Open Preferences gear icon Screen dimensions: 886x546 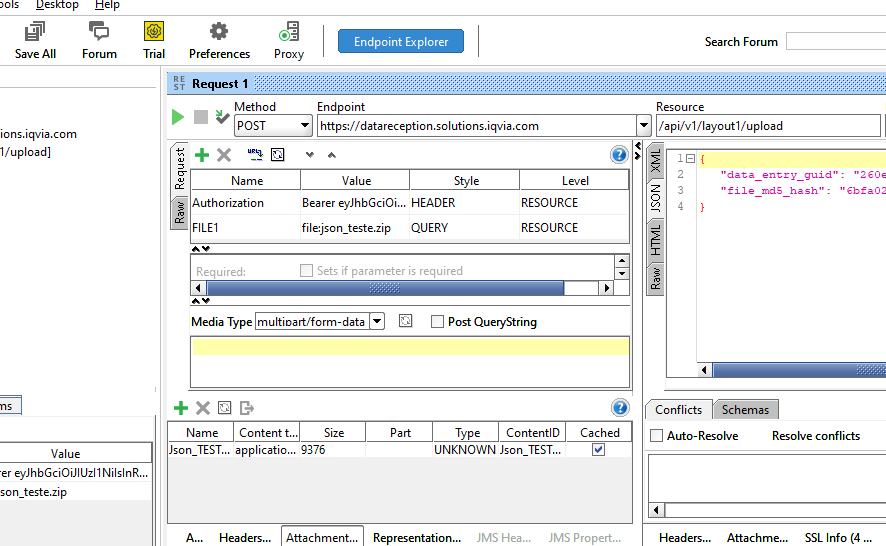tap(219, 41)
